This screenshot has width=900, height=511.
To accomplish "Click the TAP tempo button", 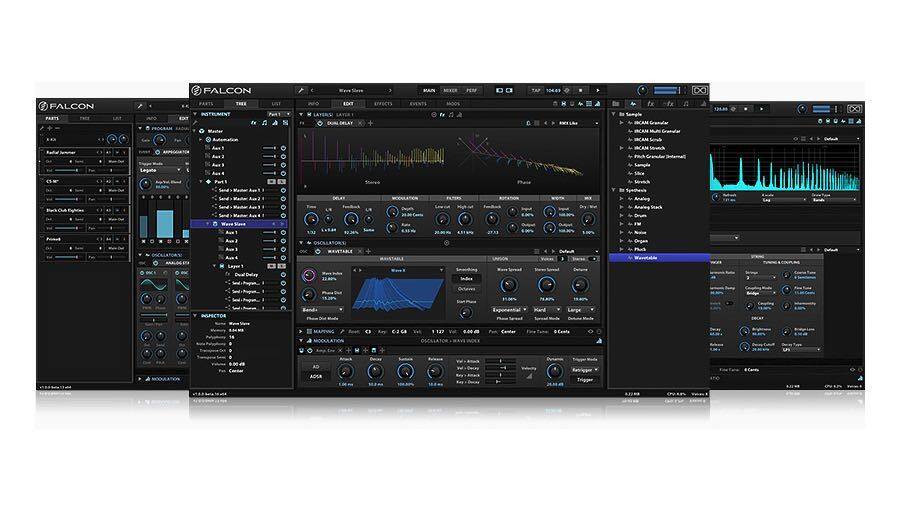I will 536,91.
